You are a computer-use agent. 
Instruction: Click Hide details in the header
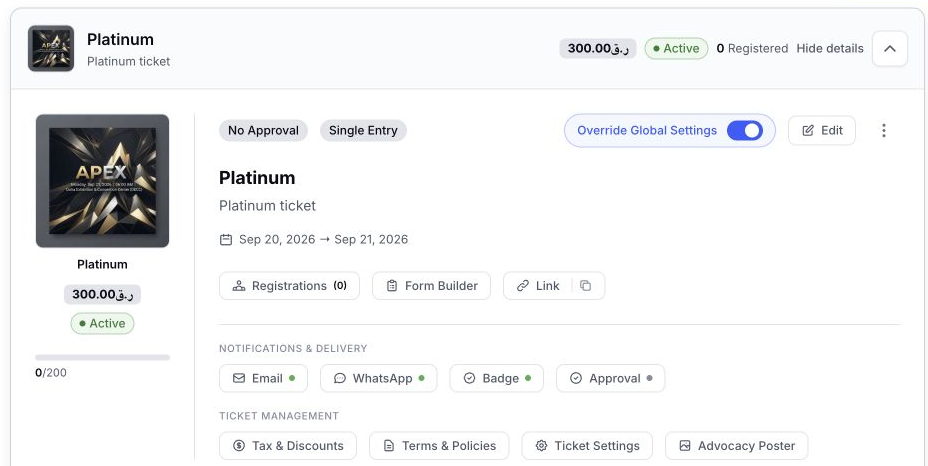pyautogui.click(x=830, y=49)
